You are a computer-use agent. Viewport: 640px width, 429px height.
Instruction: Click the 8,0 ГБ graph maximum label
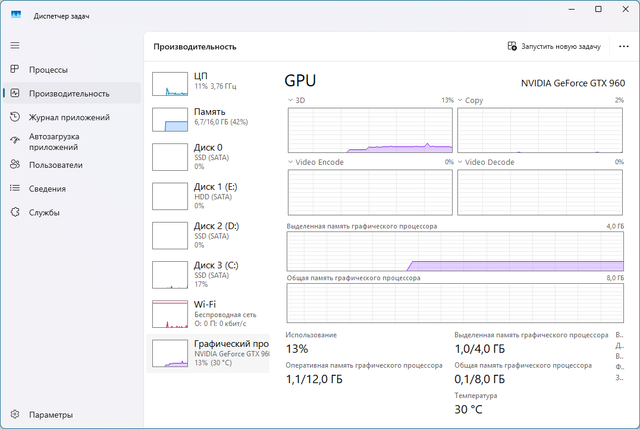tap(615, 278)
